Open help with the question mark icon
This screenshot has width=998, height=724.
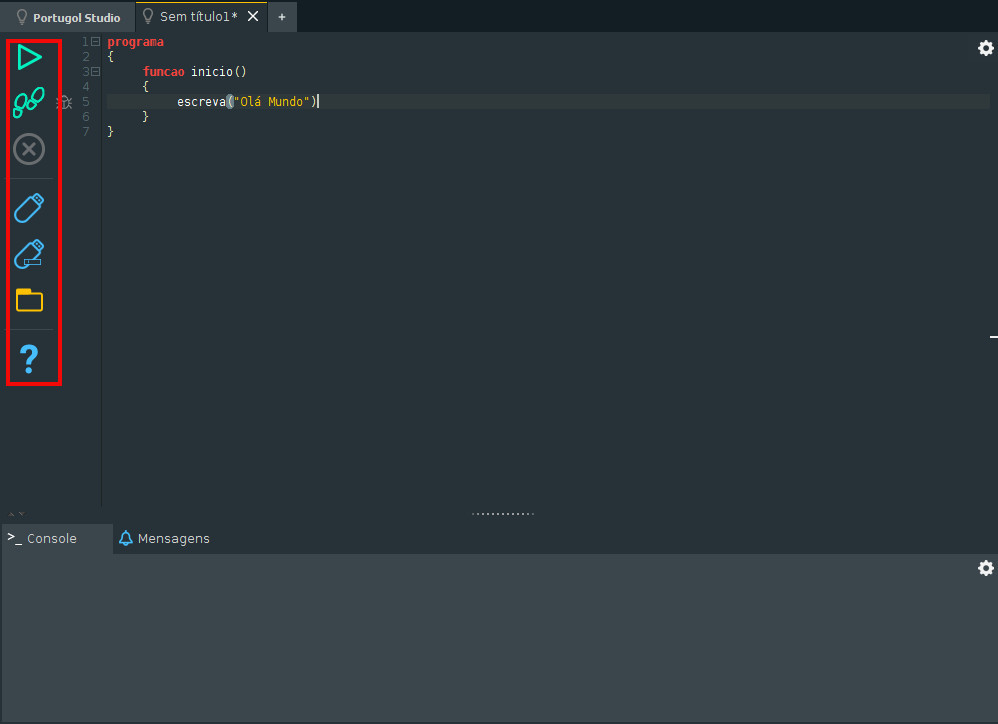[29, 359]
